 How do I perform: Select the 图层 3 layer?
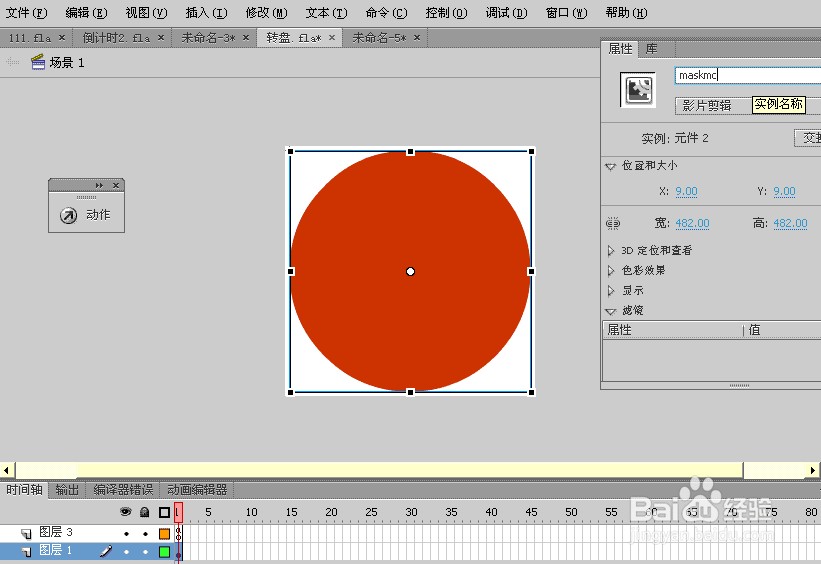click(x=56, y=533)
